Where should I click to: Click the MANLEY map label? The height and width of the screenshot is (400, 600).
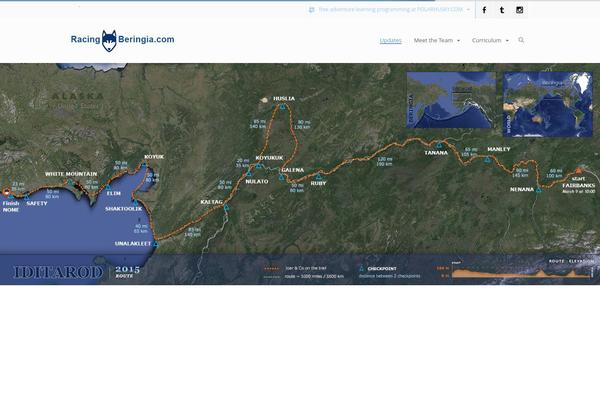point(499,149)
